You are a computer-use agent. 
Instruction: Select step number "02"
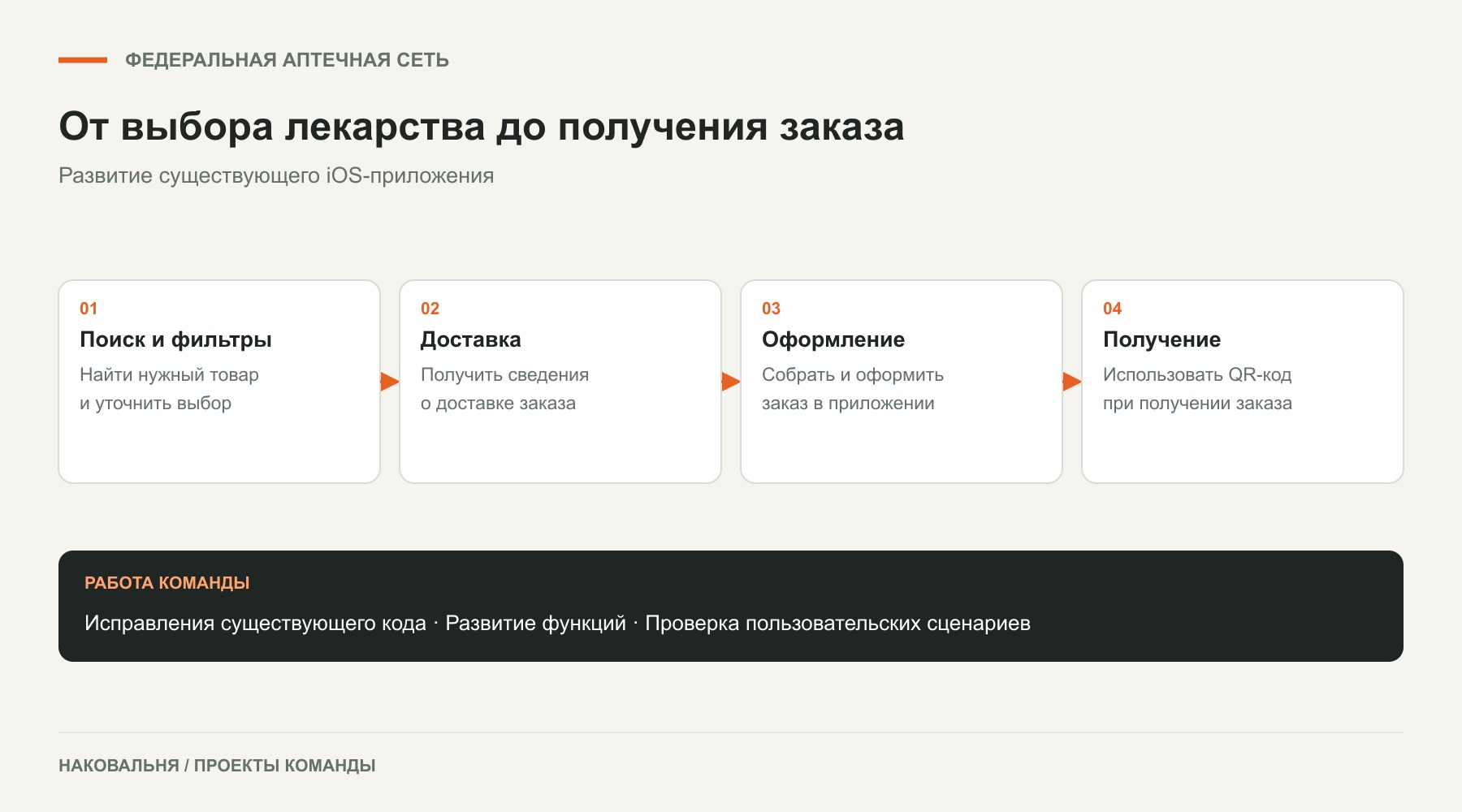[430, 309]
